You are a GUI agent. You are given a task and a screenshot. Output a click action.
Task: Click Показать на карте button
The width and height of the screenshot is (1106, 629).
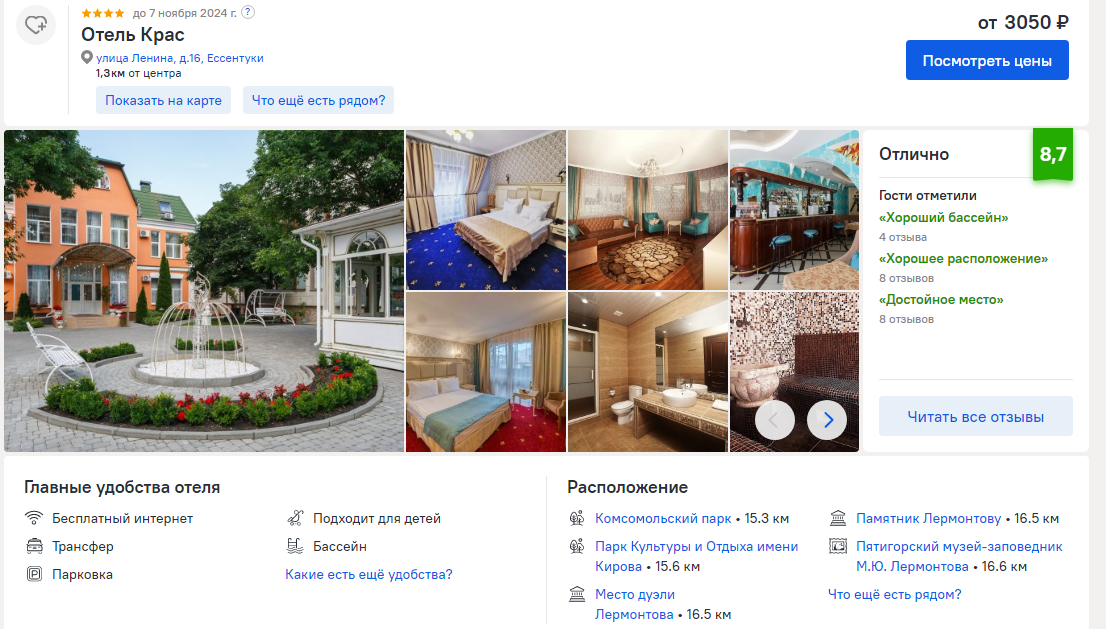click(164, 100)
